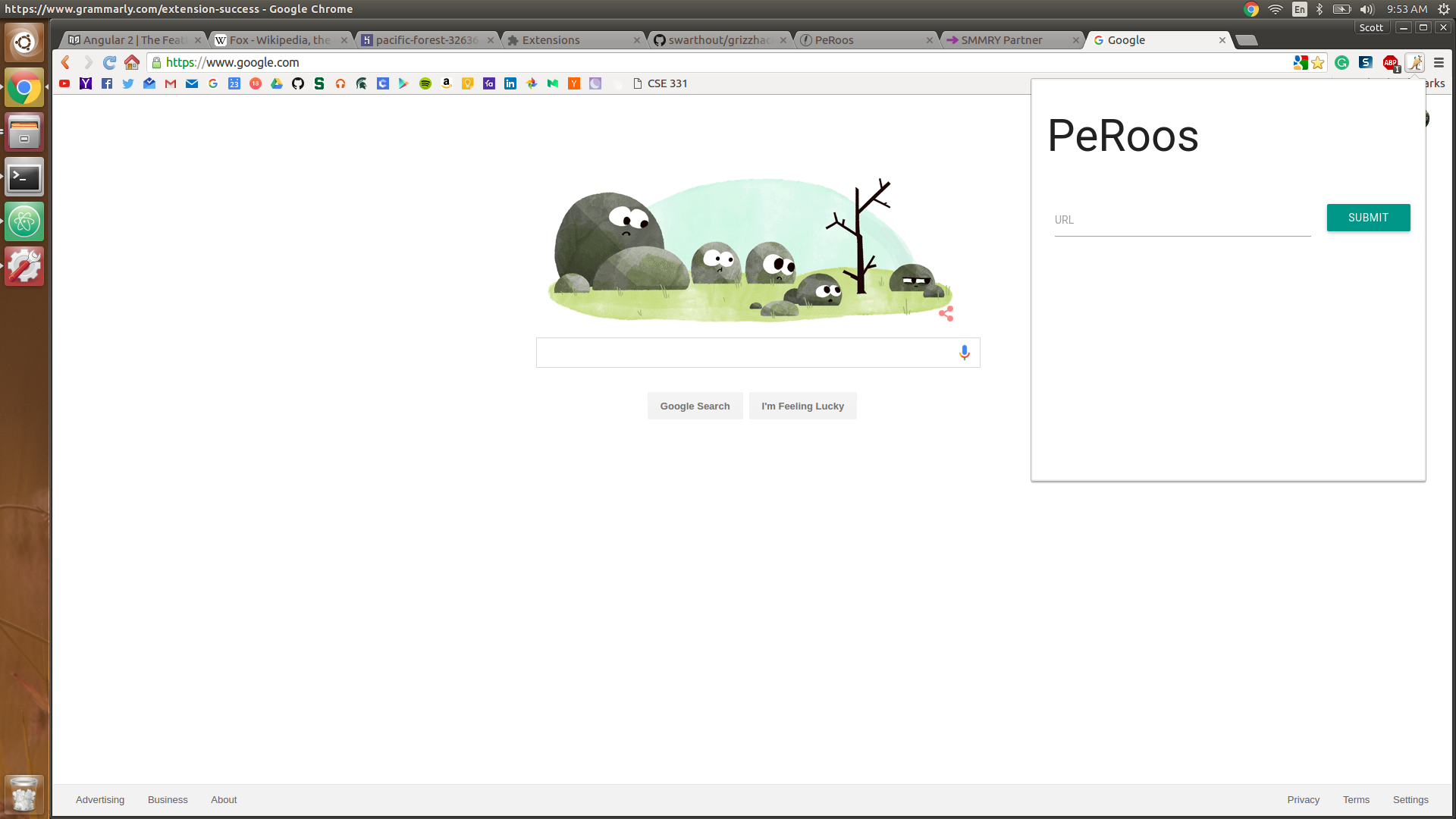
Task: Click the I'm Feeling Lucky button
Action: (802, 406)
